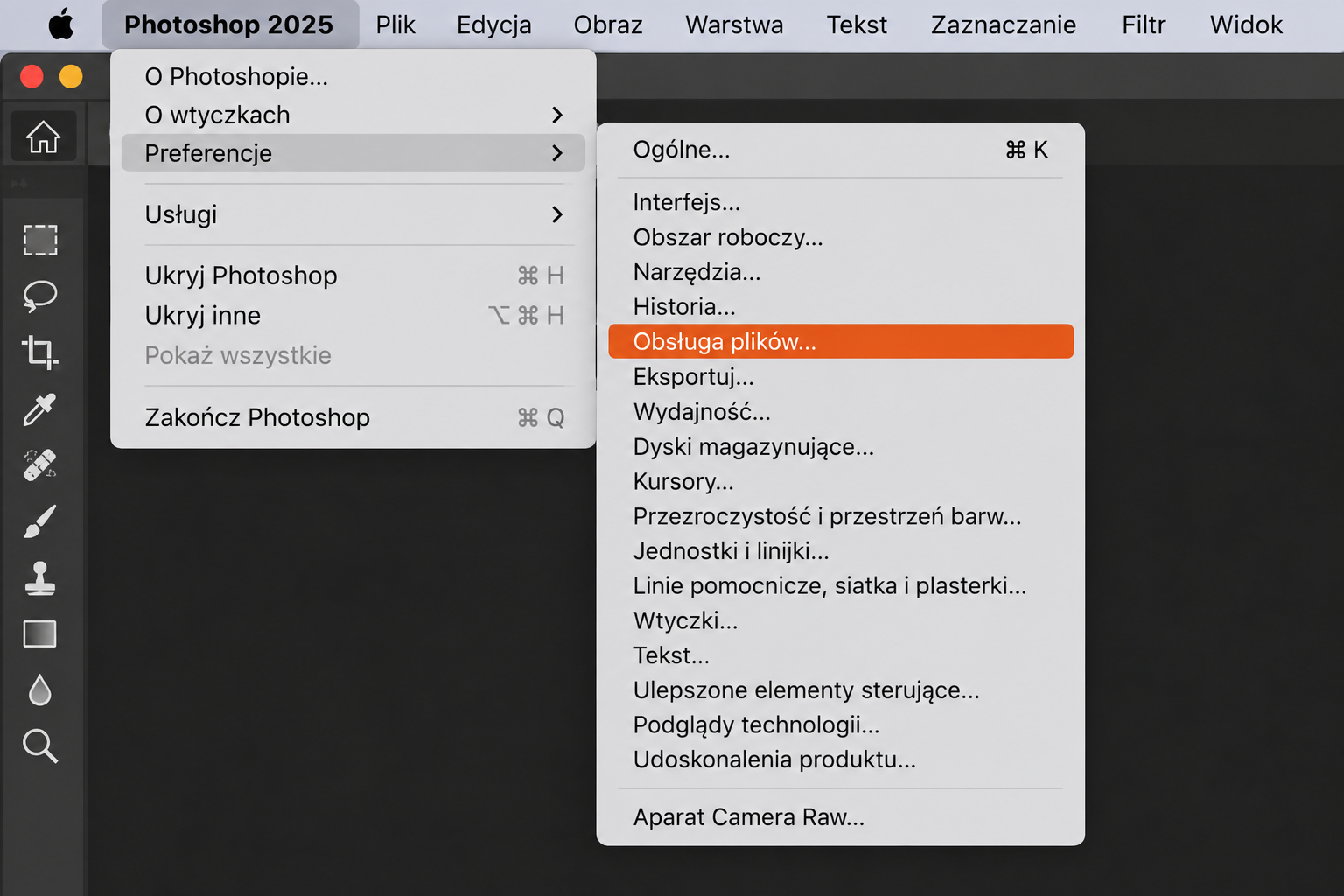Select the Zoom magnifier tool
1344x896 pixels.
40,745
